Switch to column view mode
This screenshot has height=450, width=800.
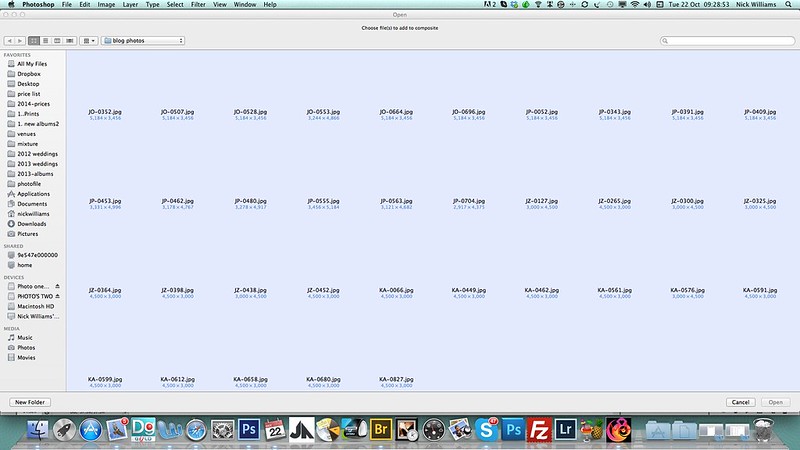tap(56, 41)
